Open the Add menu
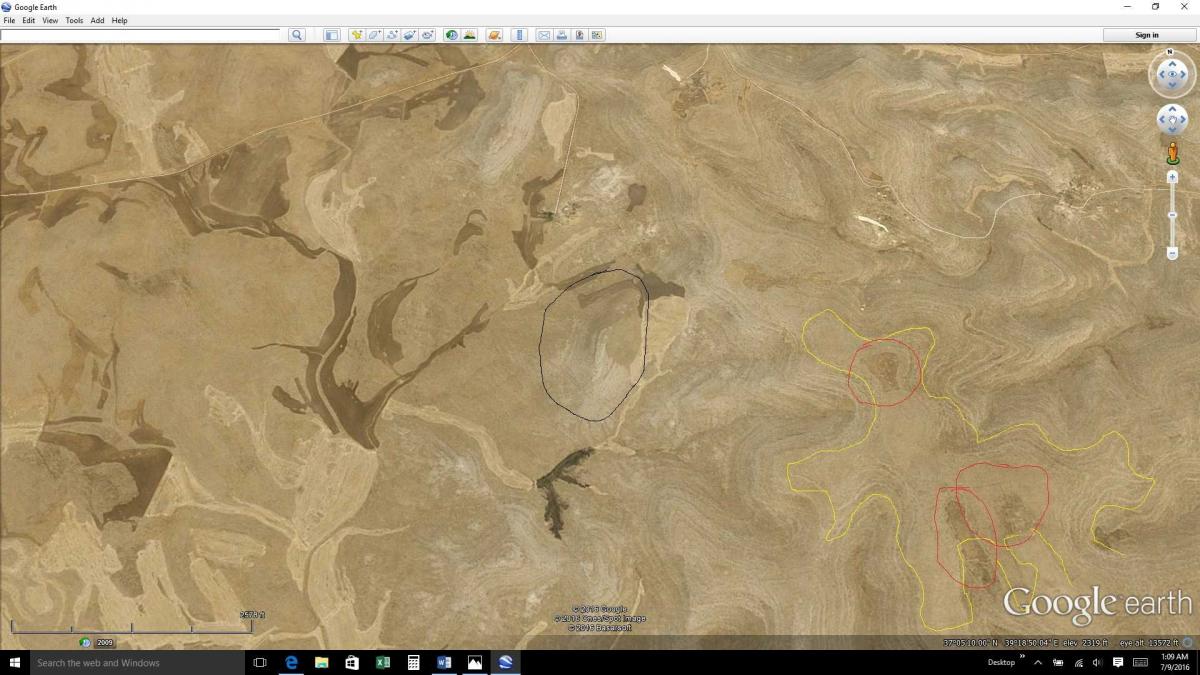Screen dimensions: 1200x675 point(97,20)
